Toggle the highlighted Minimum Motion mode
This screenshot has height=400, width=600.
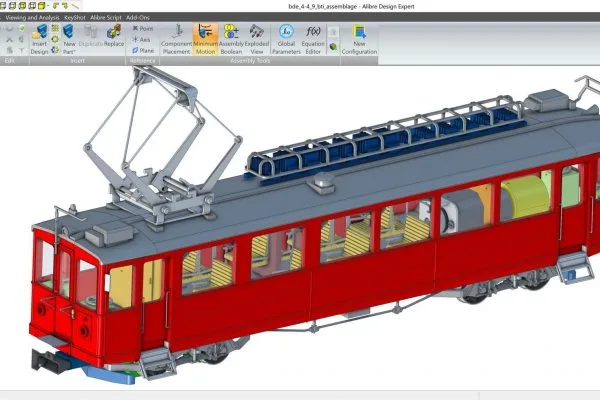(x=205, y=39)
